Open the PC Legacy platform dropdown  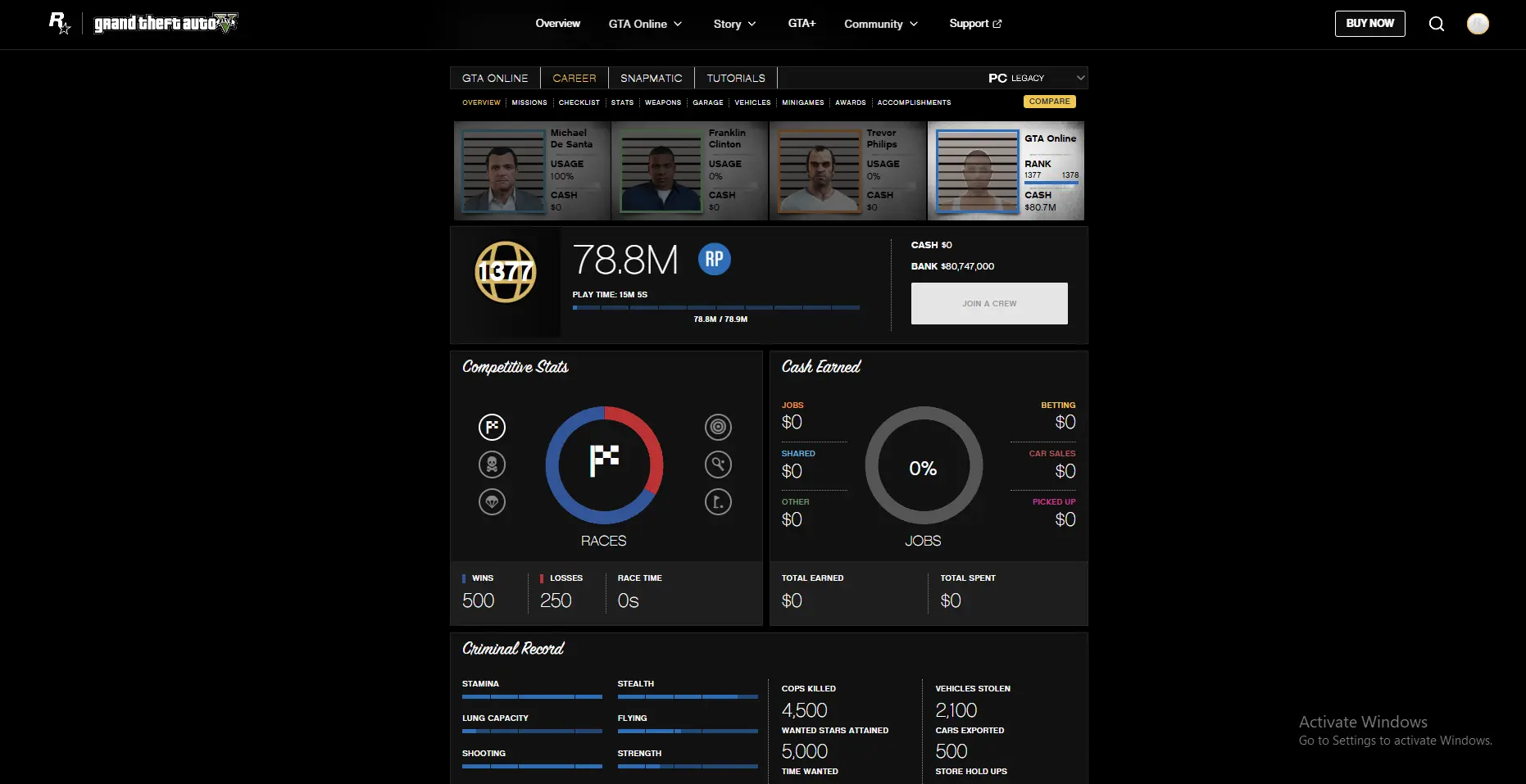[1037, 78]
